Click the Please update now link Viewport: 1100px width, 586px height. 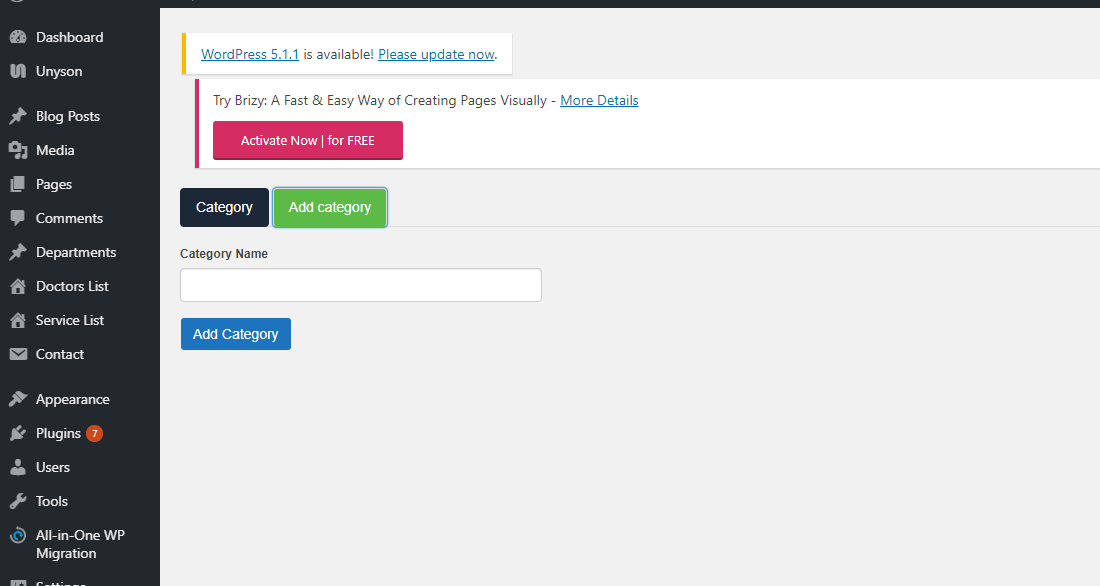(x=436, y=54)
